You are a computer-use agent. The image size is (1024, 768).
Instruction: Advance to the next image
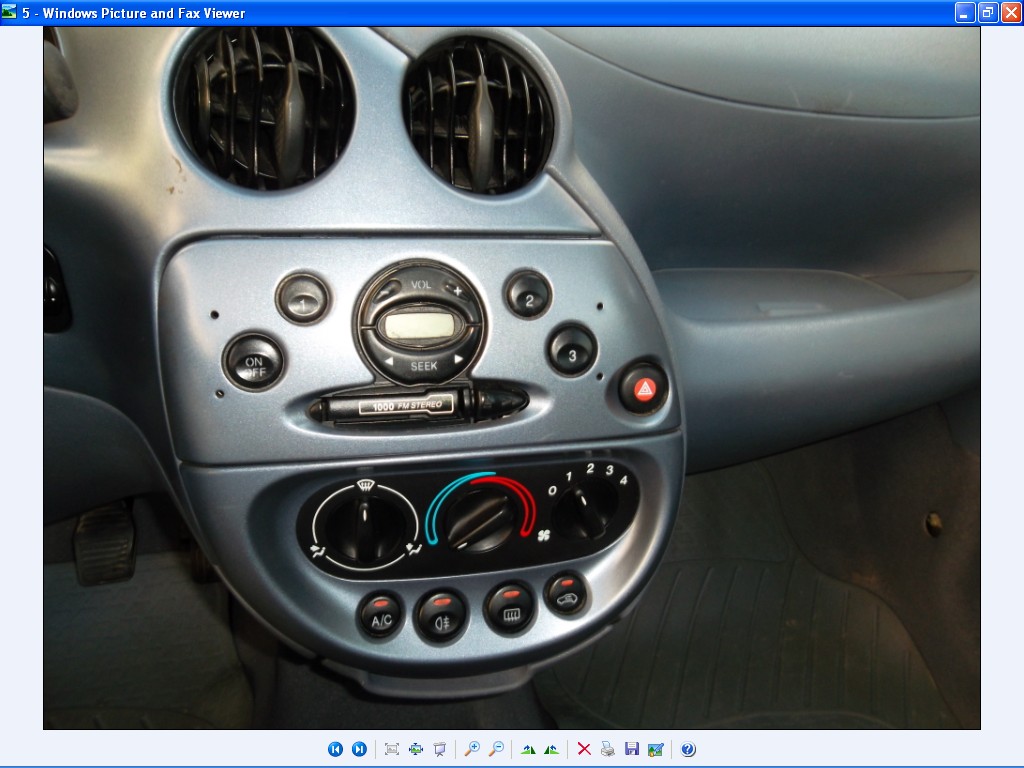(x=359, y=749)
